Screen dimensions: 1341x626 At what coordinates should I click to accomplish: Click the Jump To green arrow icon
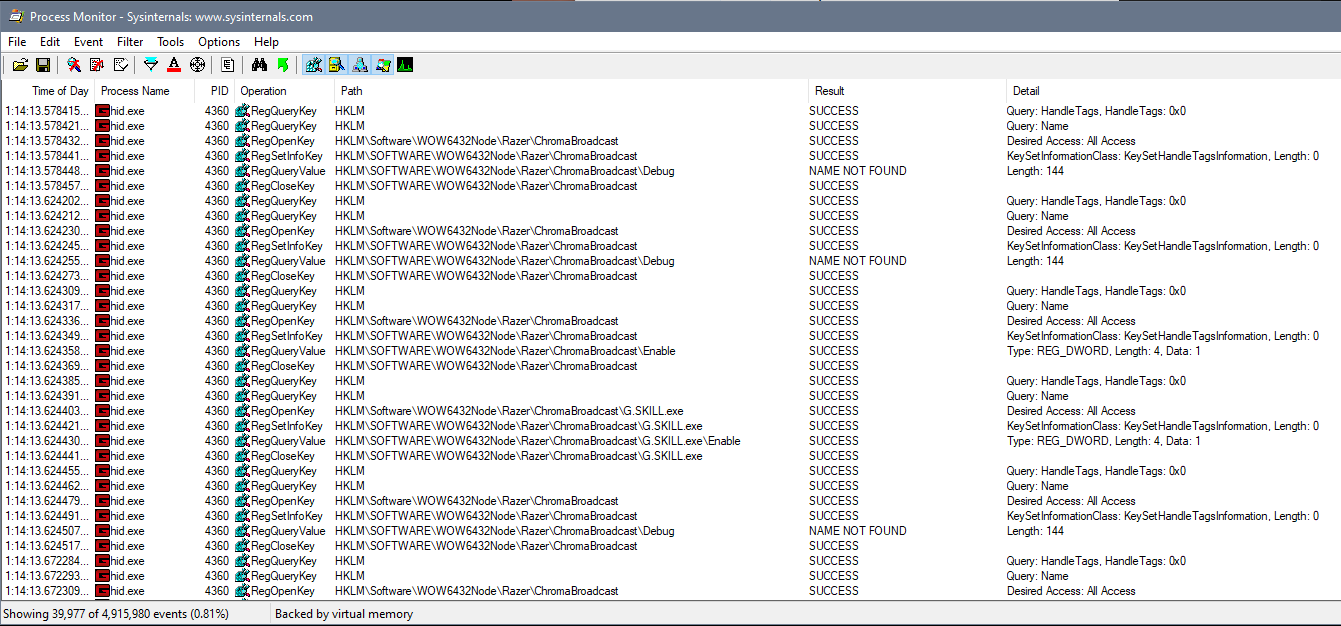(x=283, y=64)
